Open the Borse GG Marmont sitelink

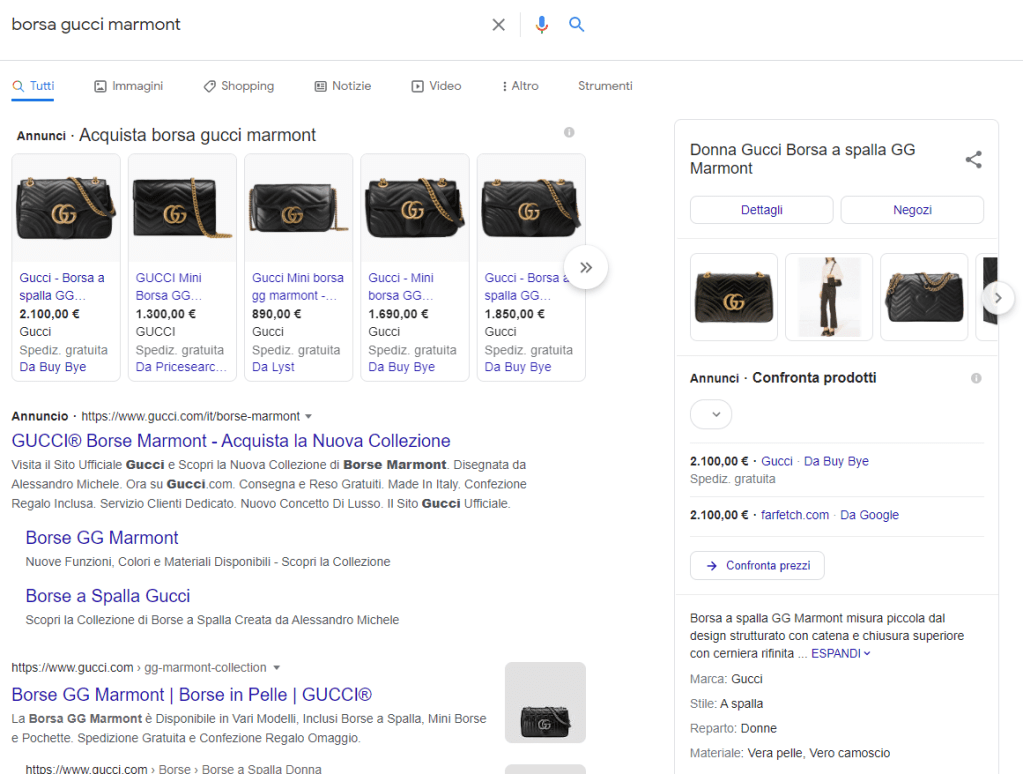(x=102, y=538)
